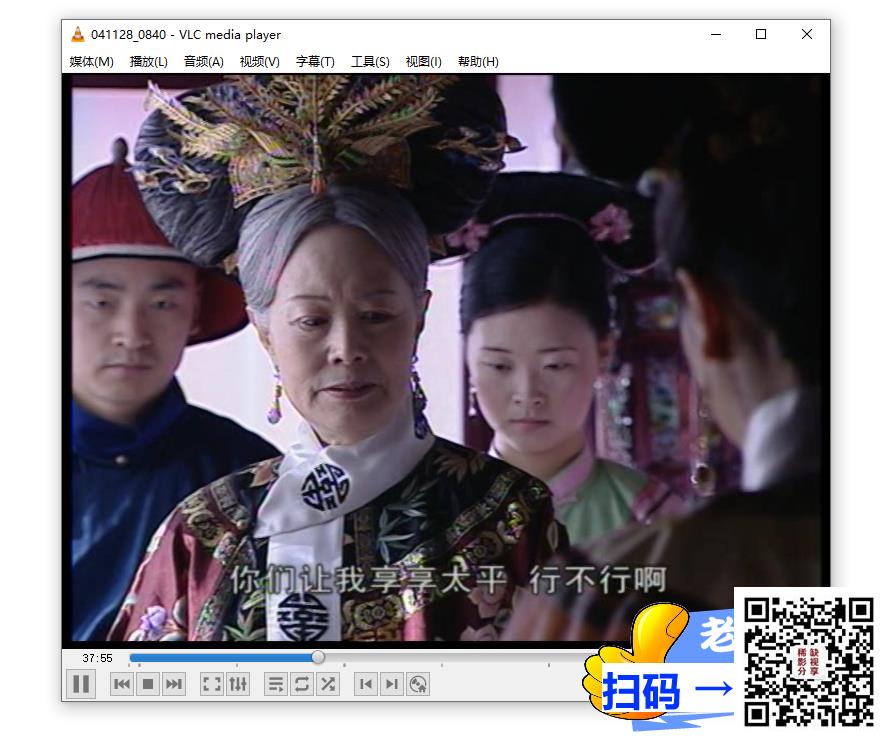Open the 播放(L) menu
This screenshot has width=884, height=737.
pyautogui.click(x=148, y=61)
